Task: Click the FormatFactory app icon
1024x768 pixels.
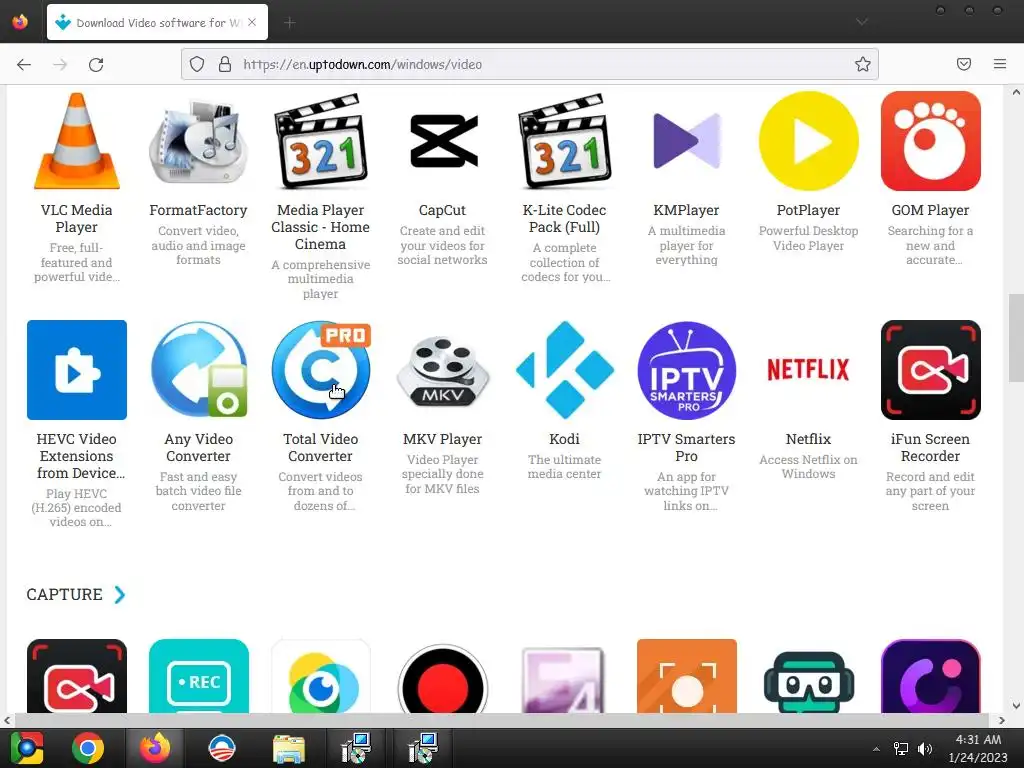Action: (x=199, y=141)
